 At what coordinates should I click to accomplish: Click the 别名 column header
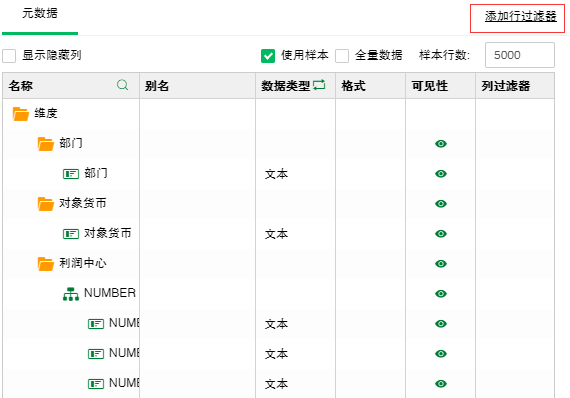click(197, 86)
